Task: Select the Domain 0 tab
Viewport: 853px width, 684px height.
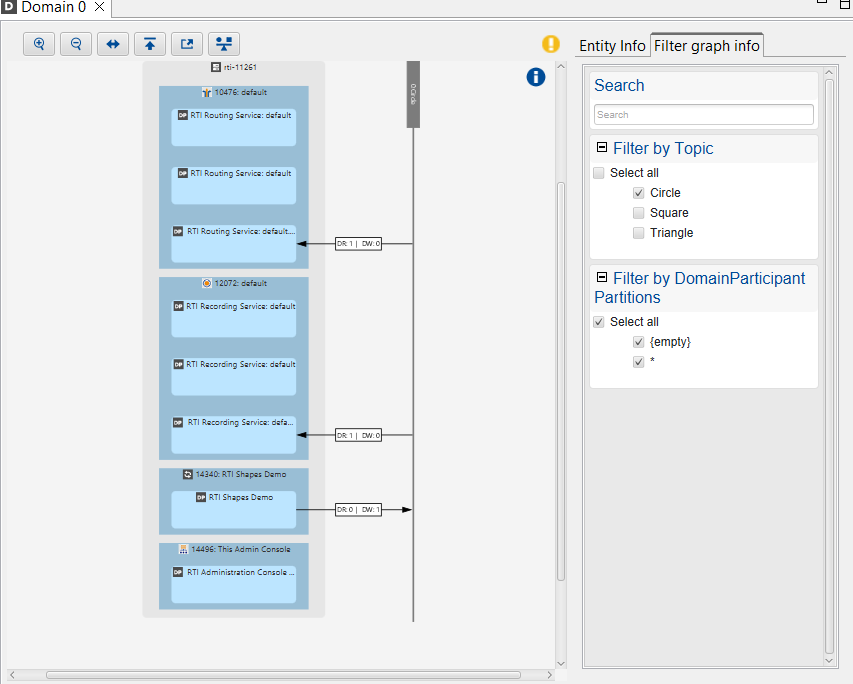Action: point(45,7)
